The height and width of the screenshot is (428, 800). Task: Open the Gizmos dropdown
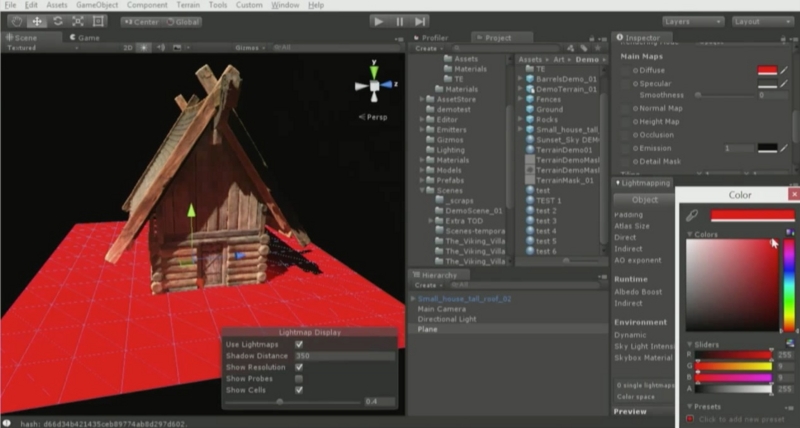pyautogui.click(x=250, y=47)
